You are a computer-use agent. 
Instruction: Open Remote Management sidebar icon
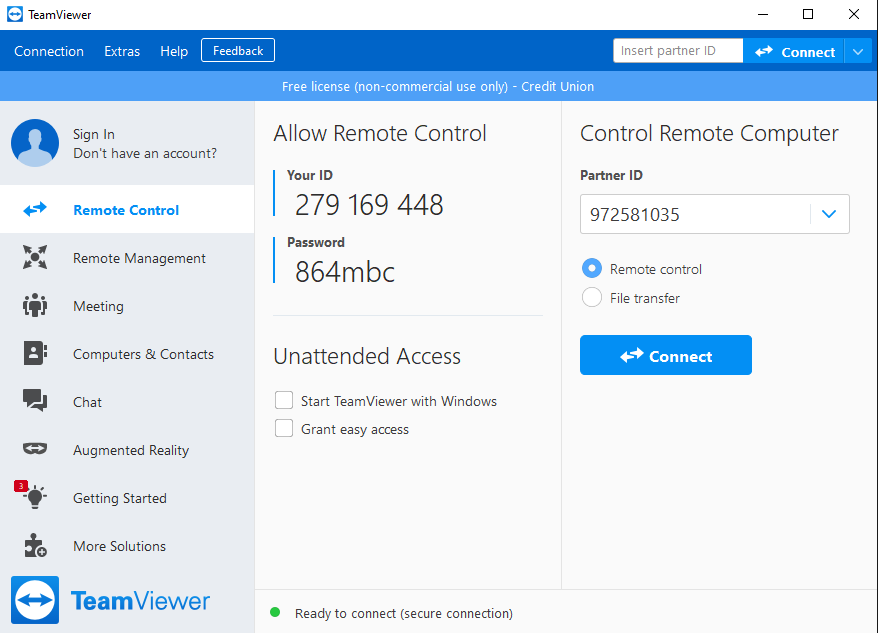[x=35, y=257]
